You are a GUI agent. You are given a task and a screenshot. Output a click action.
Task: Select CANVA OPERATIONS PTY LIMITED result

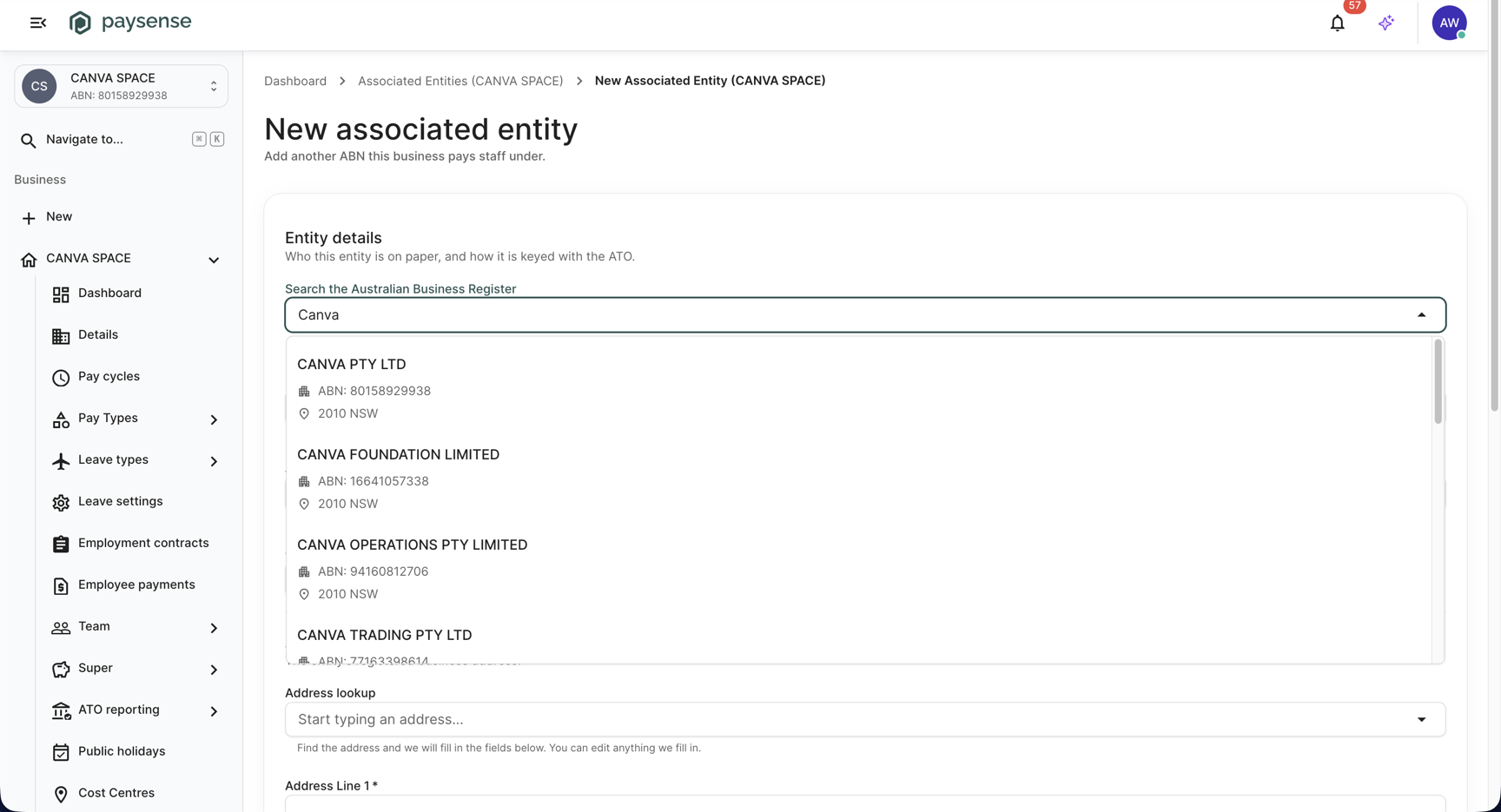point(858,569)
